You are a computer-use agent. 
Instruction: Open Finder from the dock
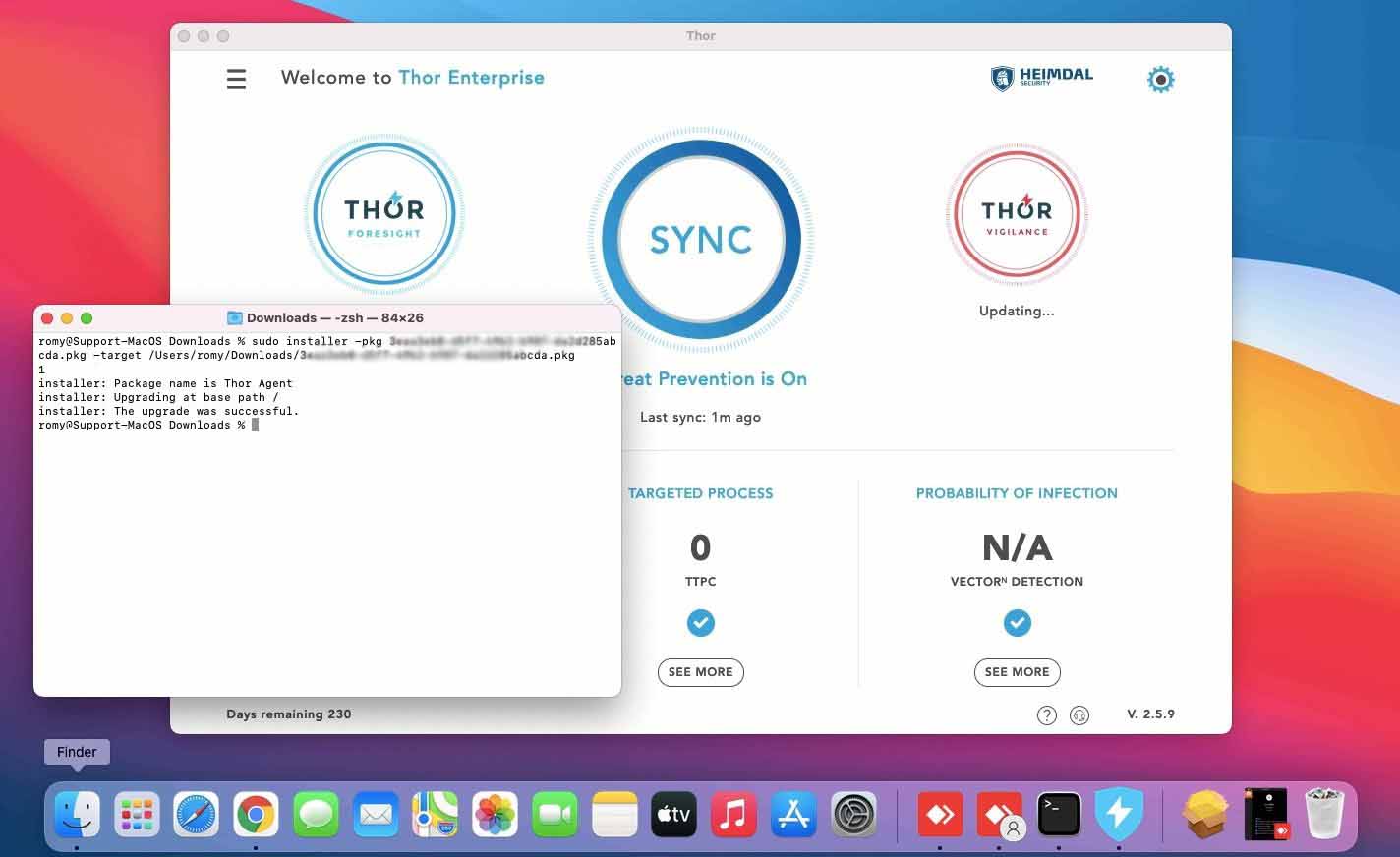pyautogui.click(x=77, y=815)
